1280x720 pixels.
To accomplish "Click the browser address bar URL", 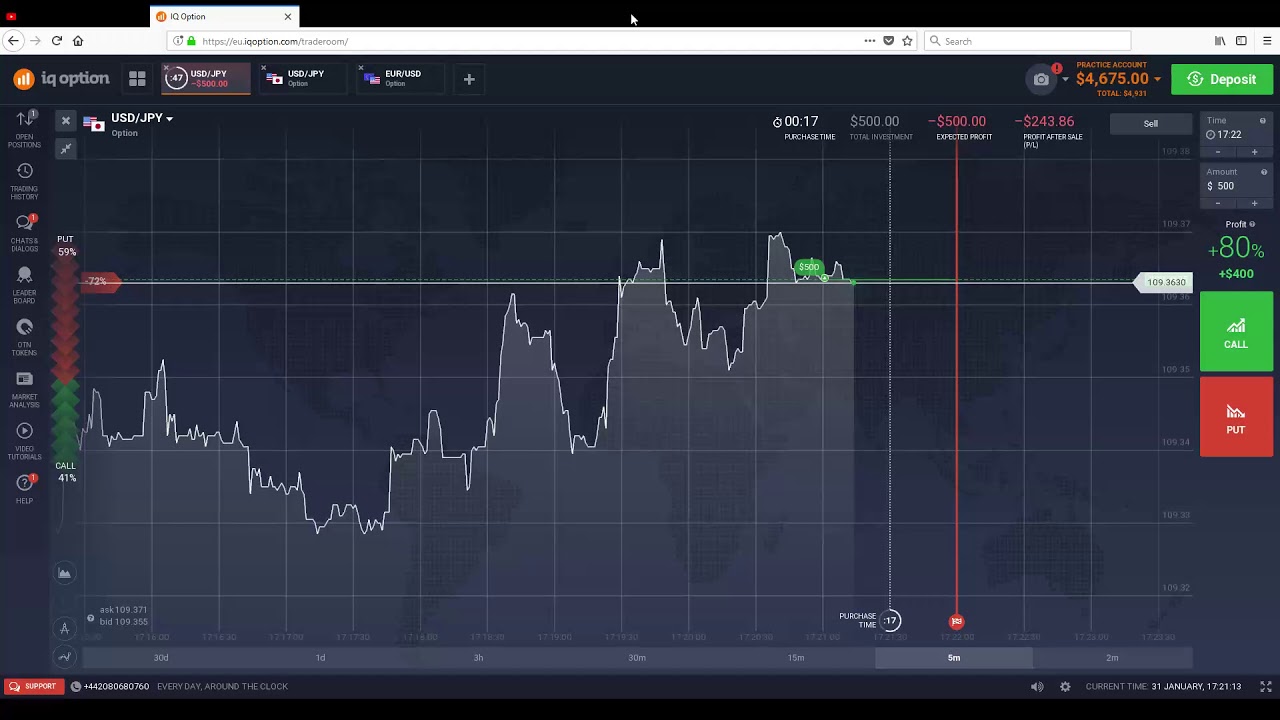I will tap(275, 41).
